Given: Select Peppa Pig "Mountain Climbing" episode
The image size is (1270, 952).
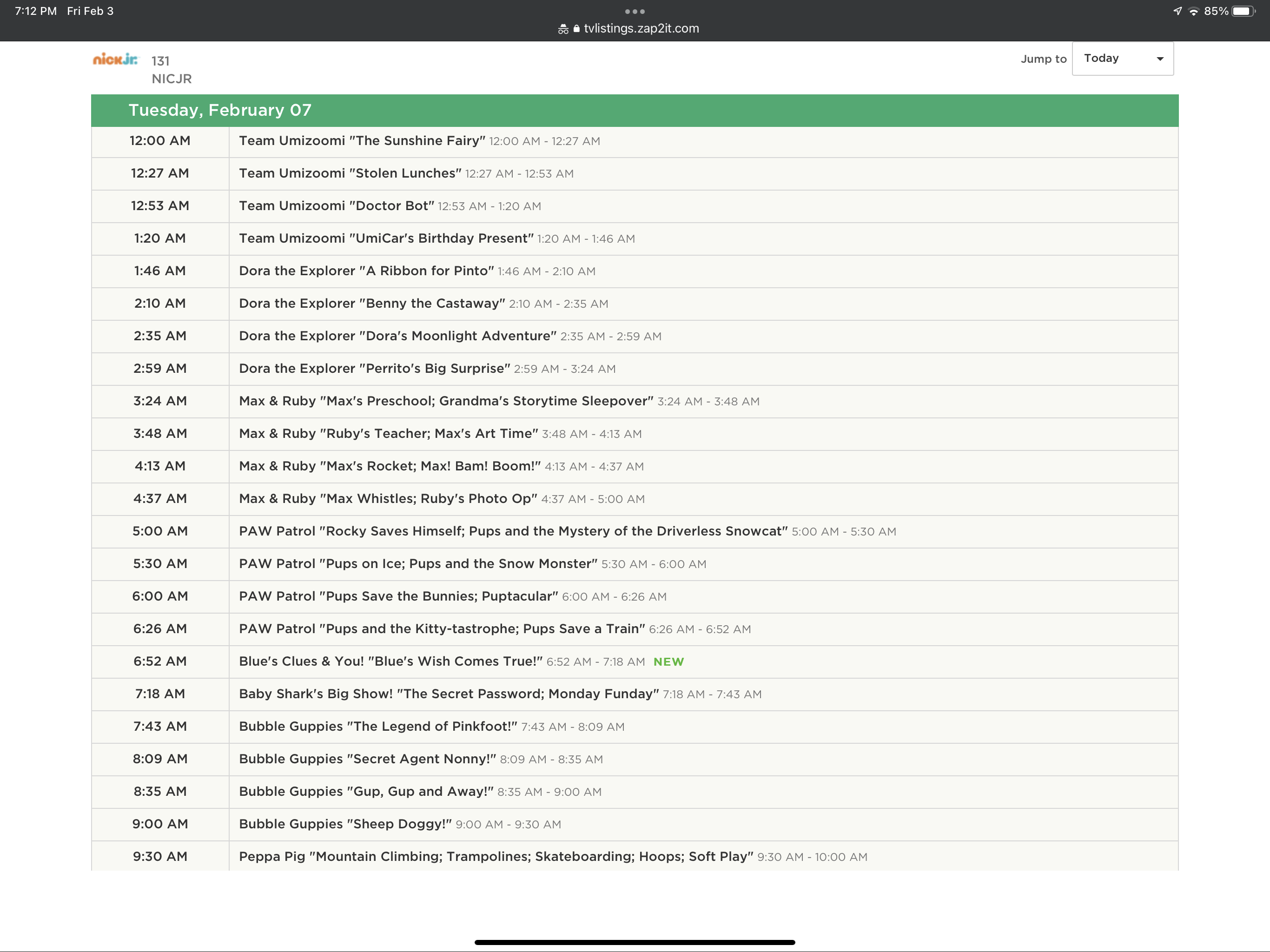Looking at the screenshot, I should point(496,857).
